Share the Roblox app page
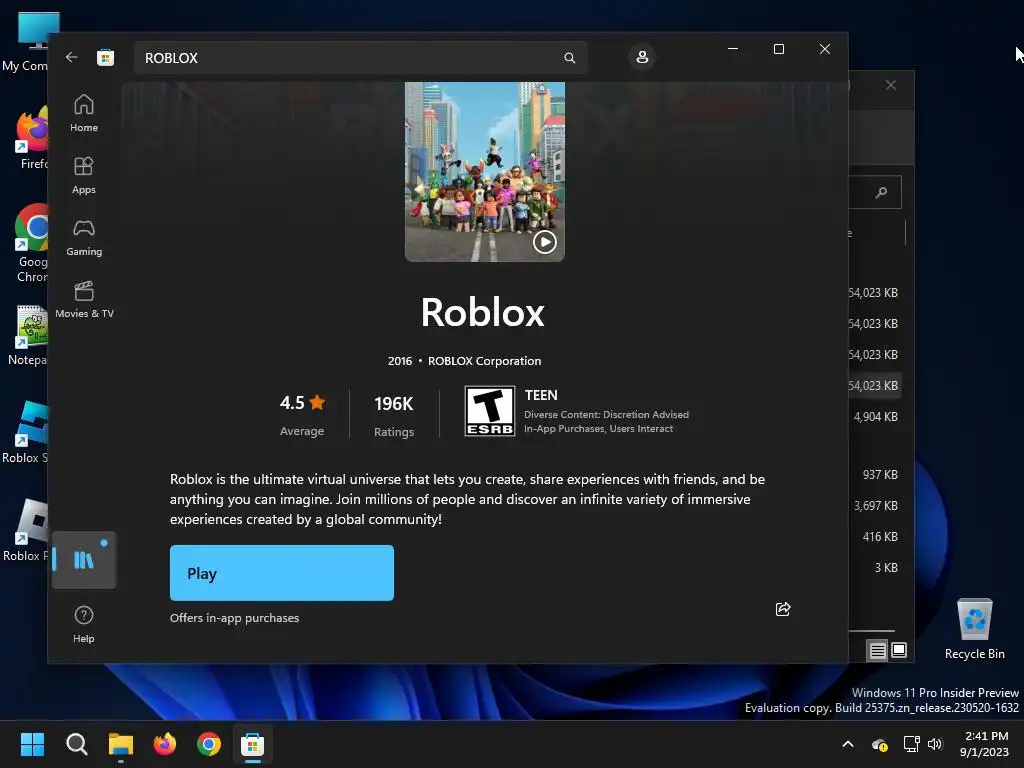The width and height of the screenshot is (1024, 768). (x=782, y=609)
